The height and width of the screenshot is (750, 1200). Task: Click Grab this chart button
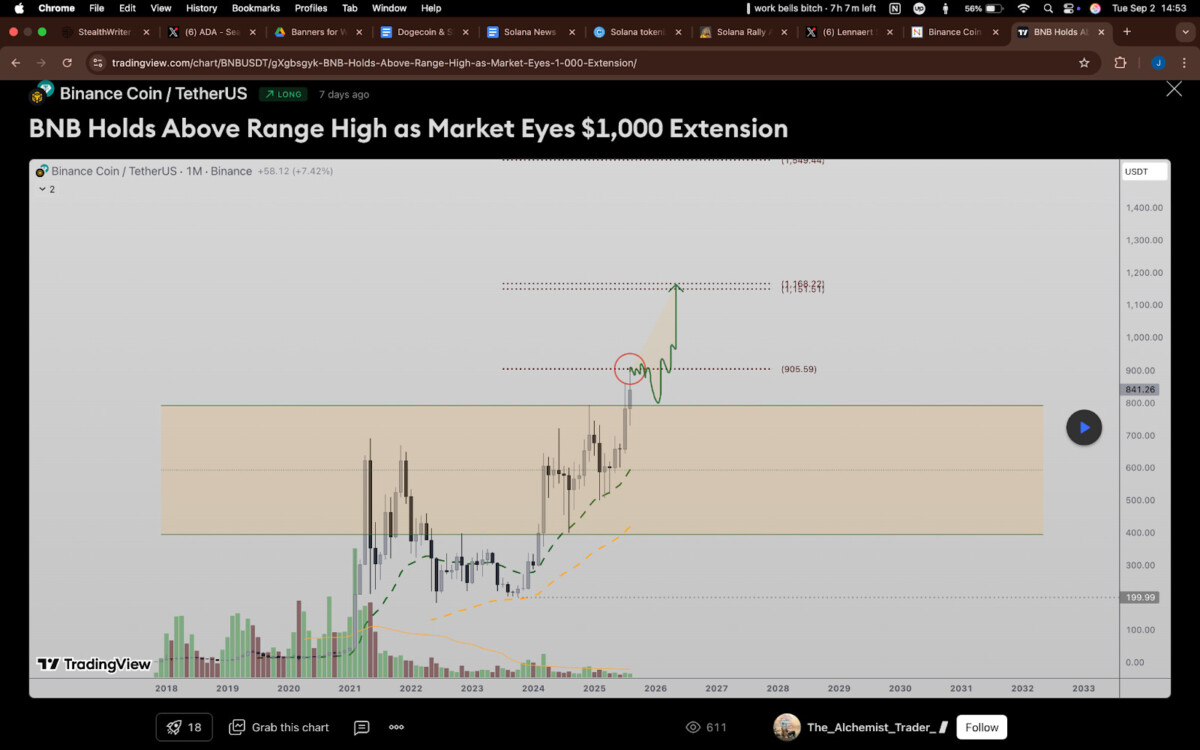280,727
